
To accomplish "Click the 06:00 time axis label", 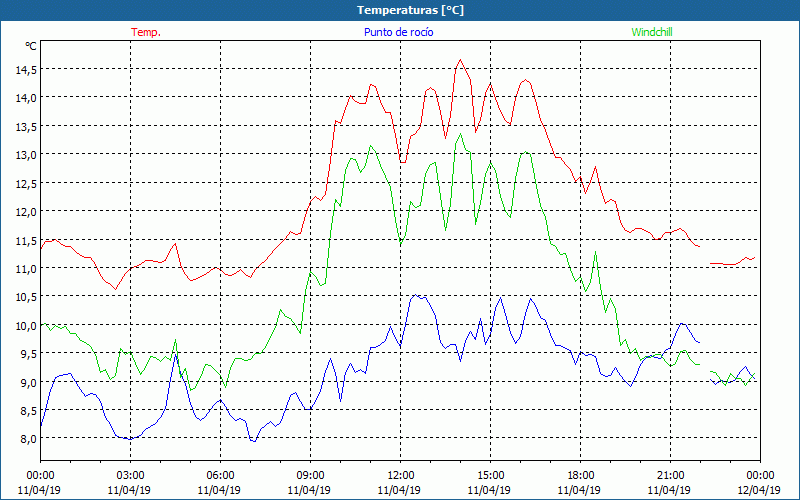I will point(220,476).
